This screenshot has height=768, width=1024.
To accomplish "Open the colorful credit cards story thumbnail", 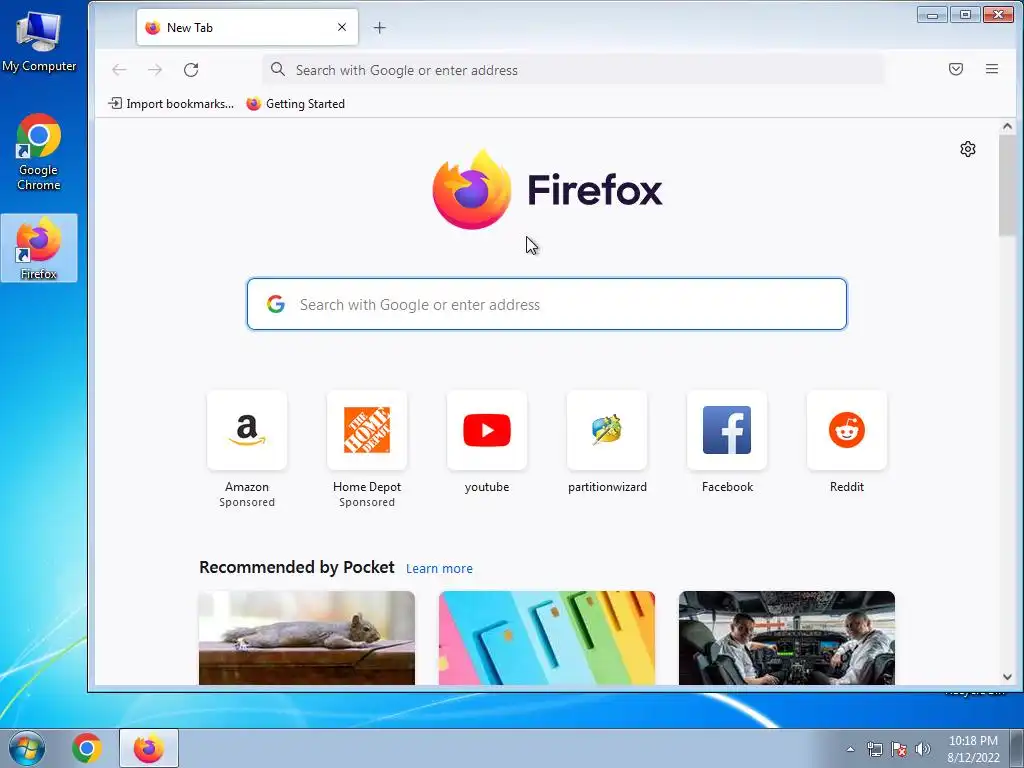I will (547, 638).
